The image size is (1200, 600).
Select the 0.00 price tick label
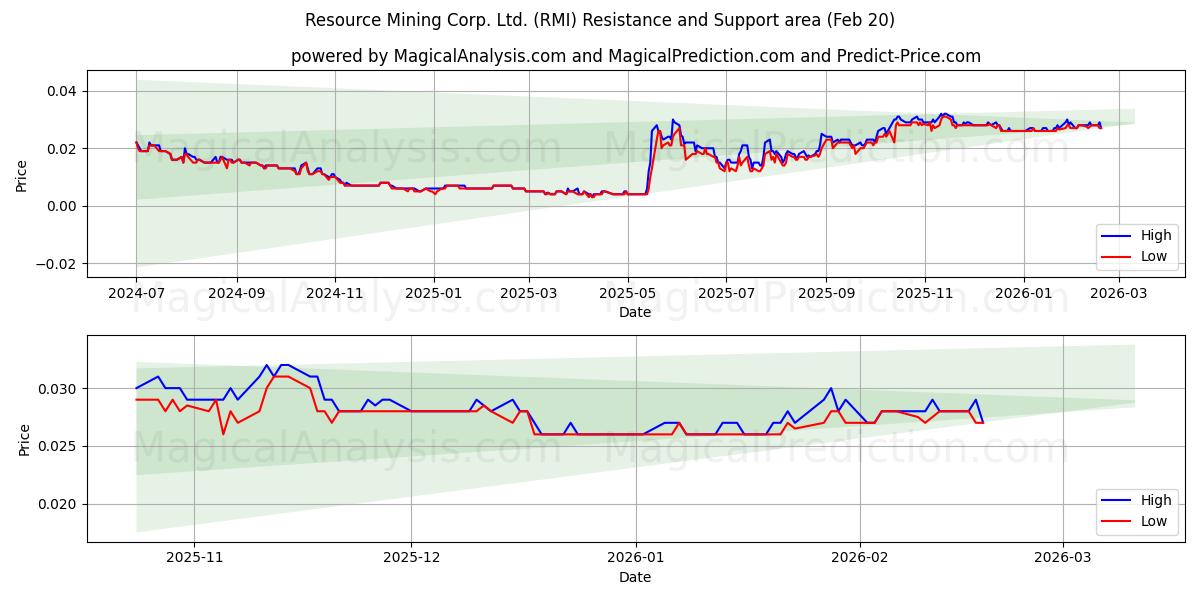tap(63, 206)
